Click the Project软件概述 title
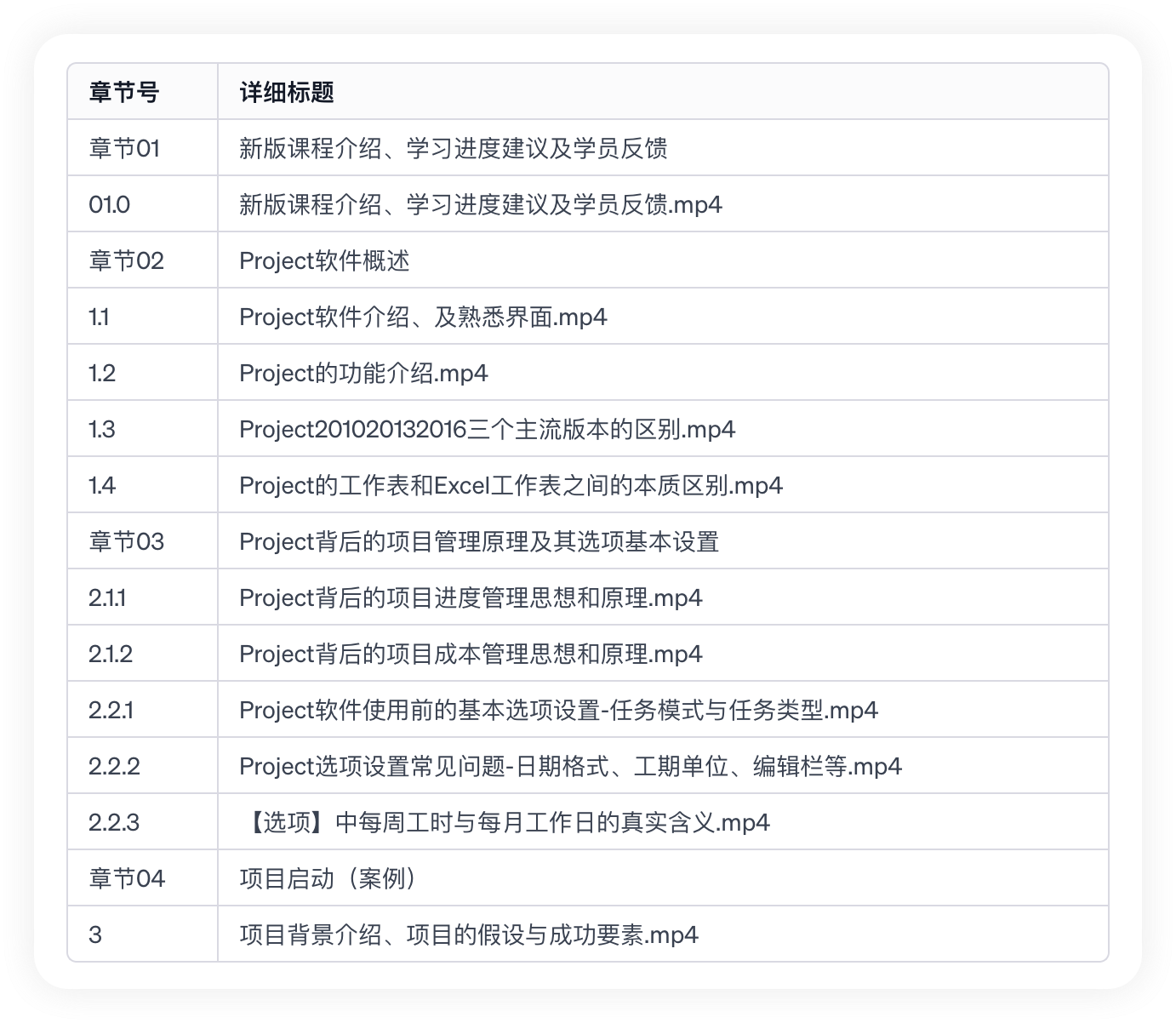This screenshot has height=1023, width=1176. tap(324, 260)
